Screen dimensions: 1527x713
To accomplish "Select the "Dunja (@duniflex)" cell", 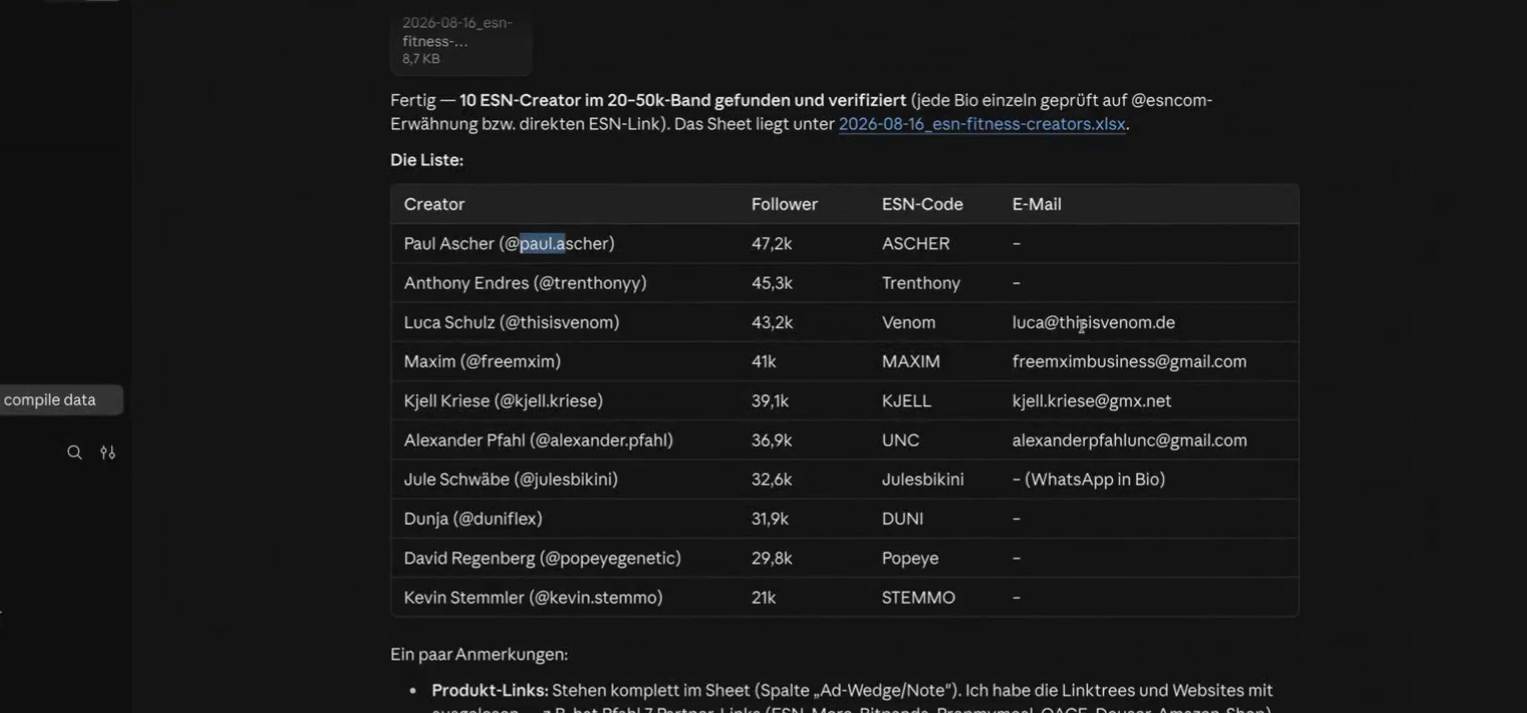I will 473,519.
